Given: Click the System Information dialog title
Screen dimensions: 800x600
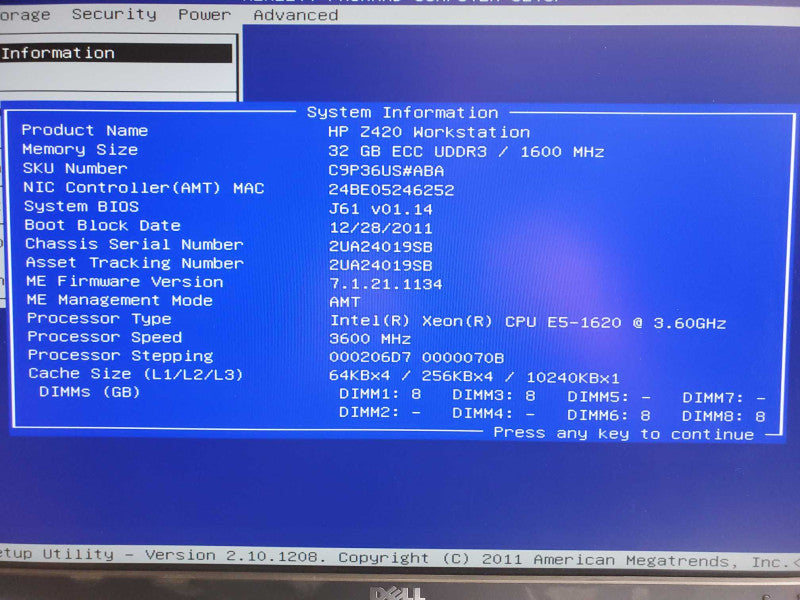Looking at the screenshot, I should tap(403, 113).
